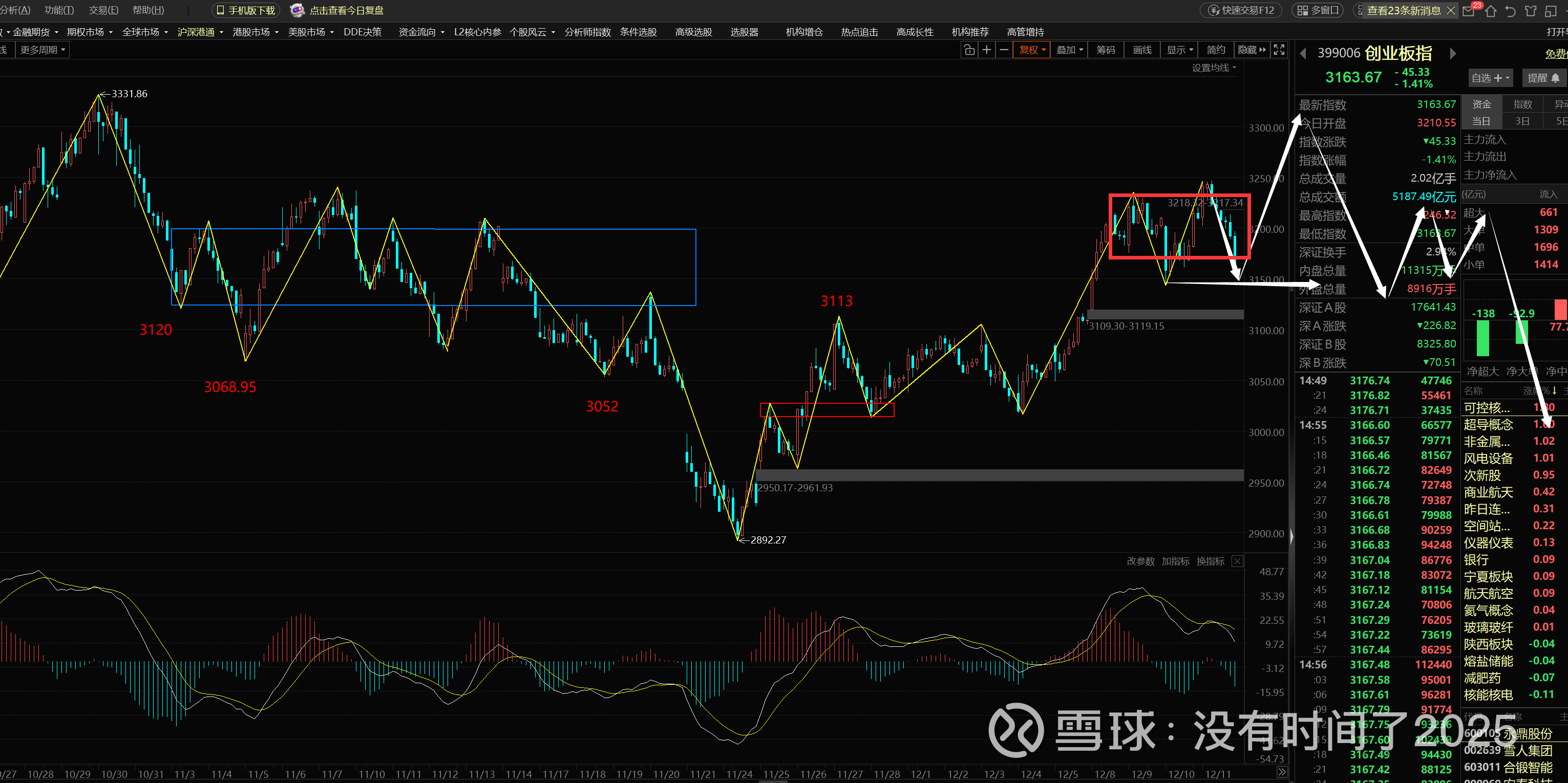Close the 23 new messages popup
Screen dimensions: 1568x783
click(1451, 10)
